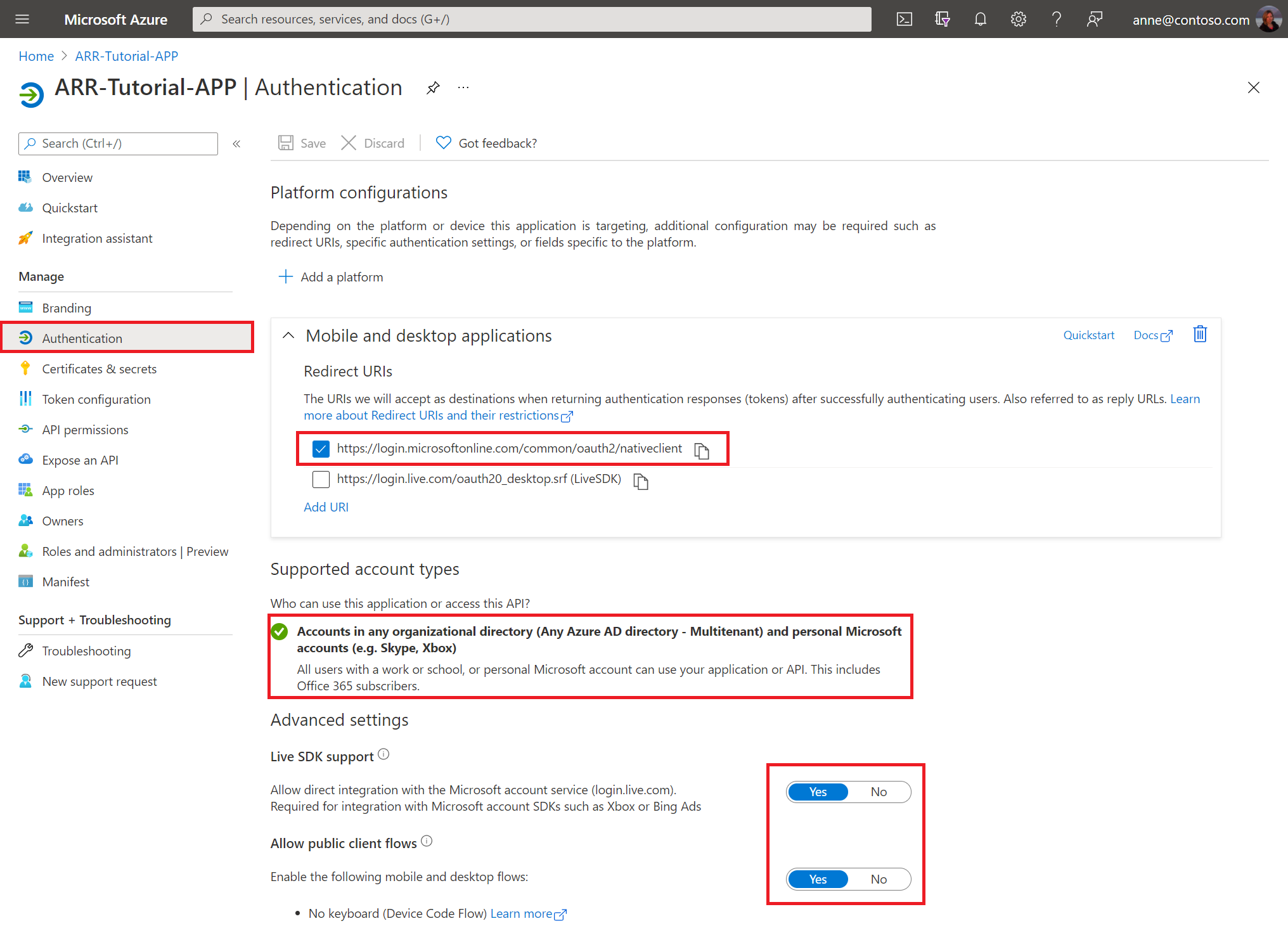Open the Quickstart link for mobile apps

pyautogui.click(x=1088, y=335)
